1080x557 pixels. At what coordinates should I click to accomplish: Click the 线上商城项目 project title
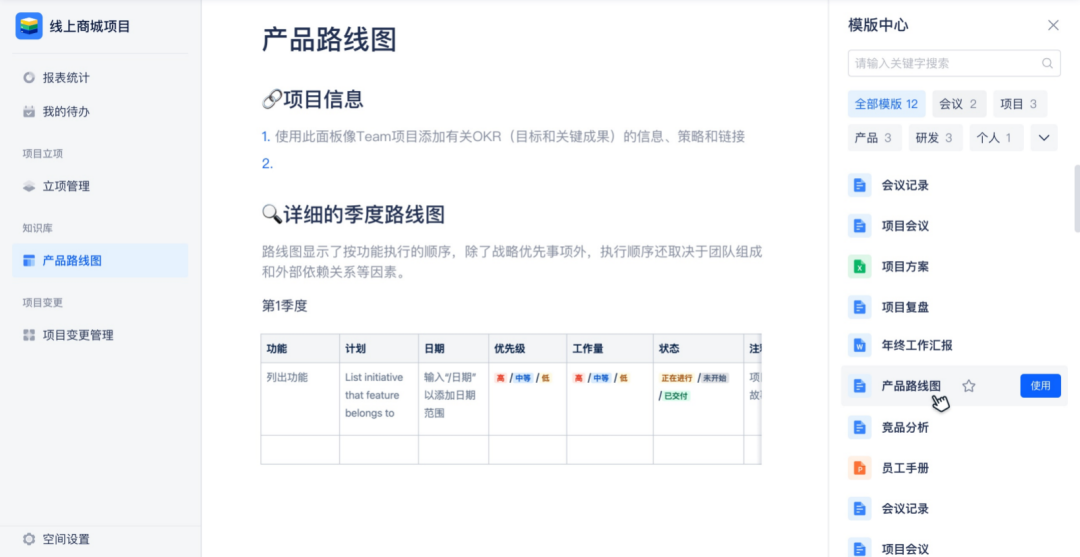pyautogui.click(x=90, y=27)
